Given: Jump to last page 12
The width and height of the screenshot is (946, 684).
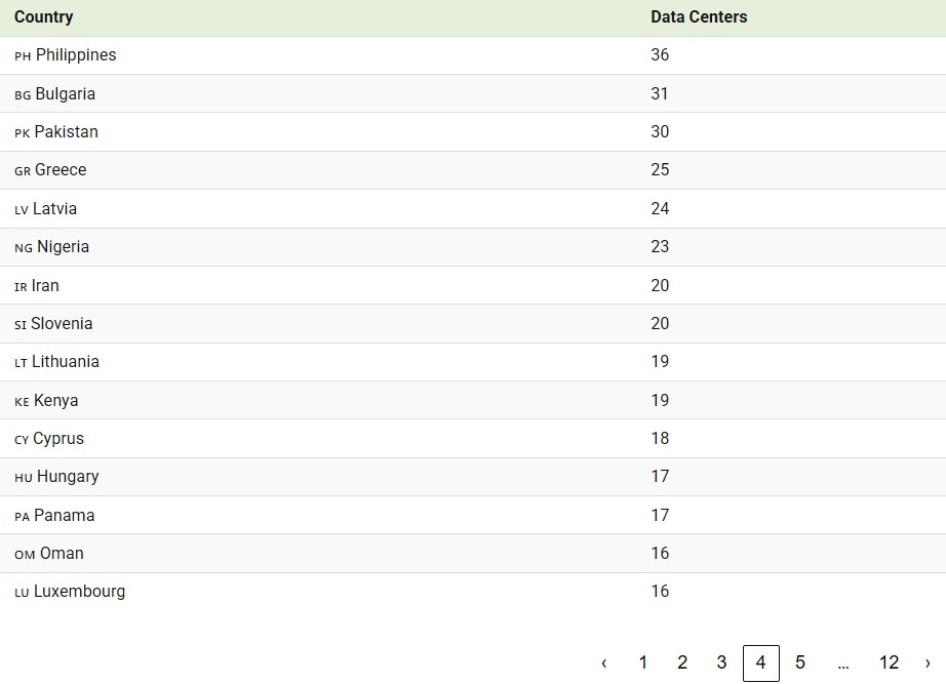Looking at the screenshot, I should [x=889, y=663].
